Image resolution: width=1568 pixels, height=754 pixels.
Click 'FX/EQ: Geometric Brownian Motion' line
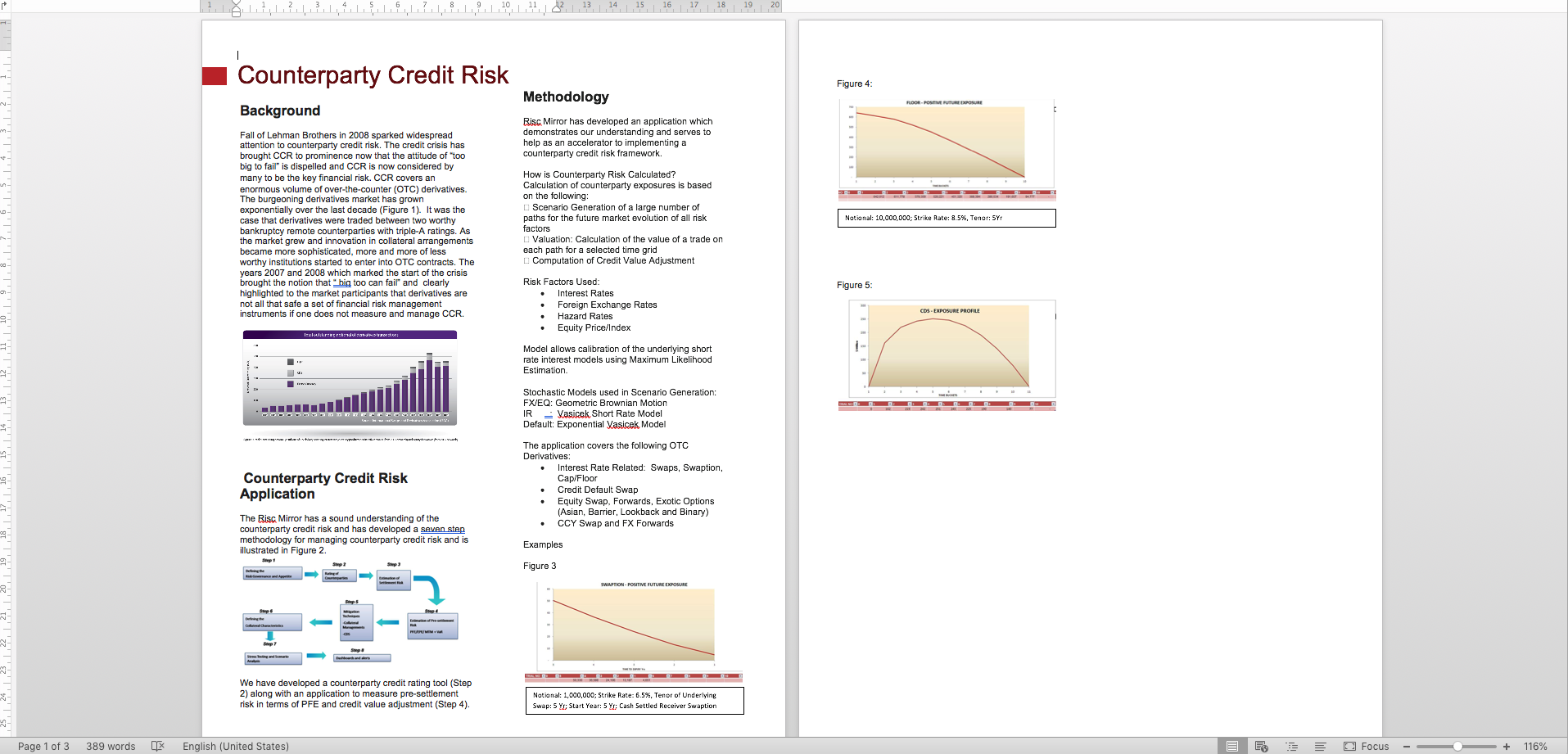click(x=595, y=403)
